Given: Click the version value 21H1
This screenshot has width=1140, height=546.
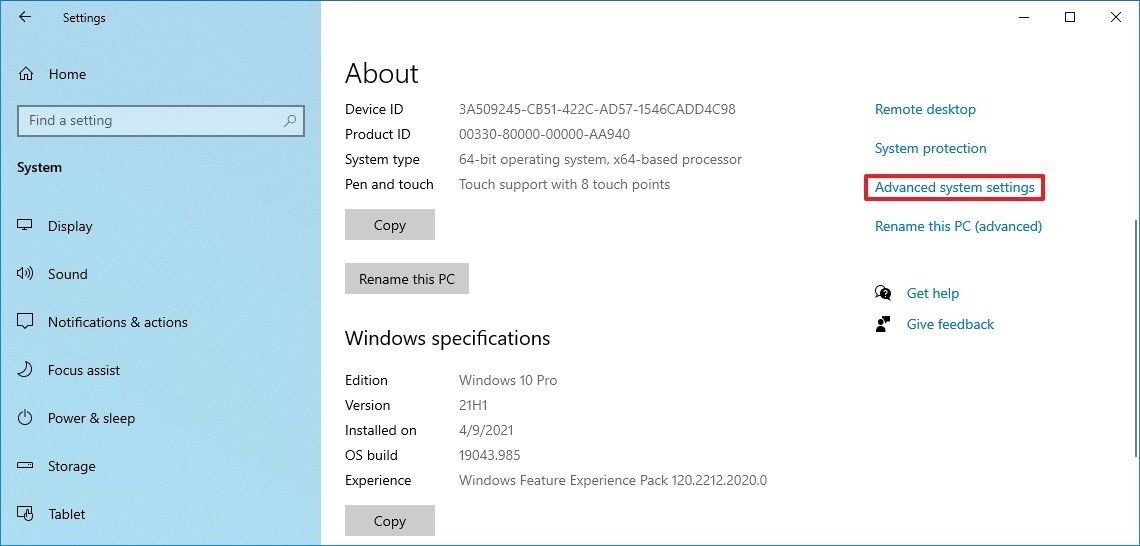Looking at the screenshot, I should (x=473, y=405).
